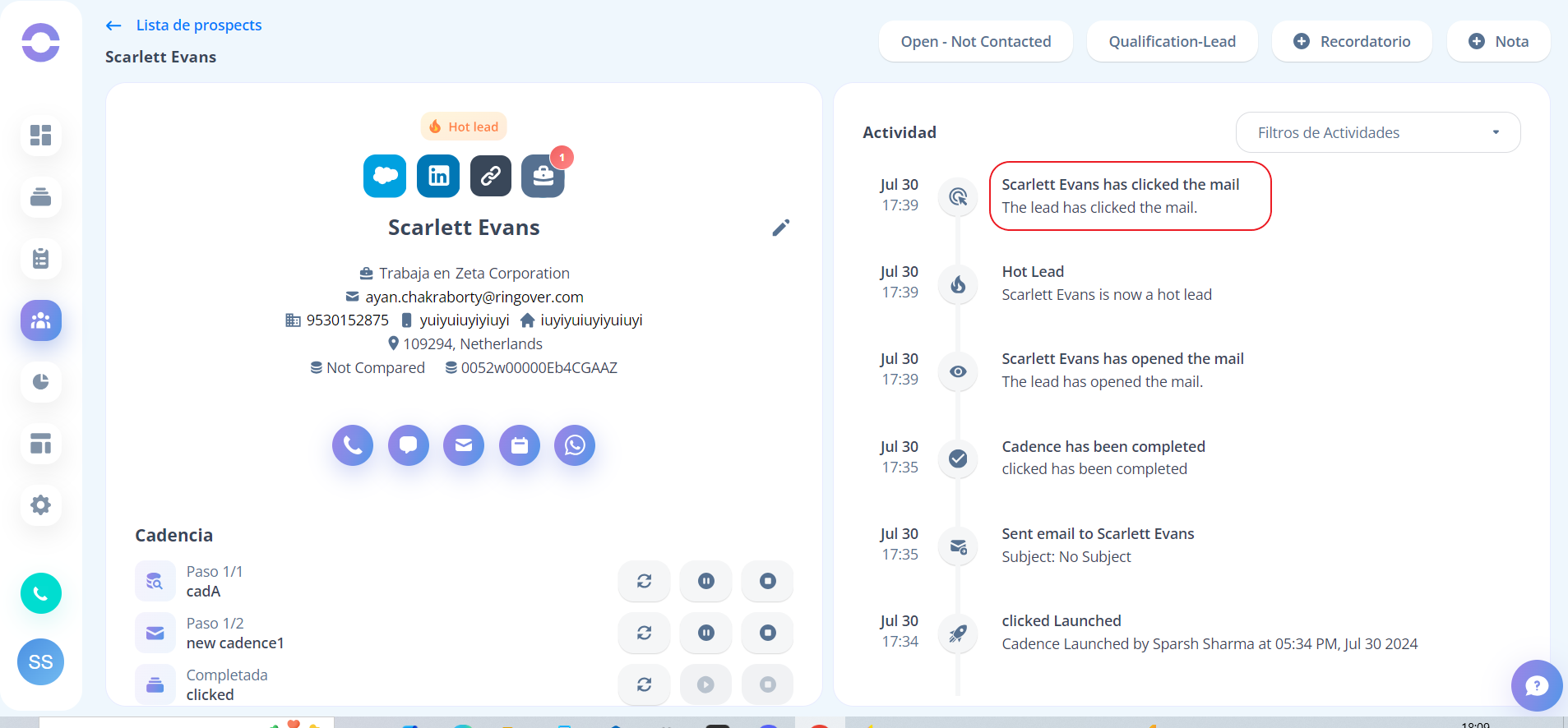The height and width of the screenshot is (728, 1568).
Task: Edit Scarlett Evans with the pencil icon
Action: point(781,228)
